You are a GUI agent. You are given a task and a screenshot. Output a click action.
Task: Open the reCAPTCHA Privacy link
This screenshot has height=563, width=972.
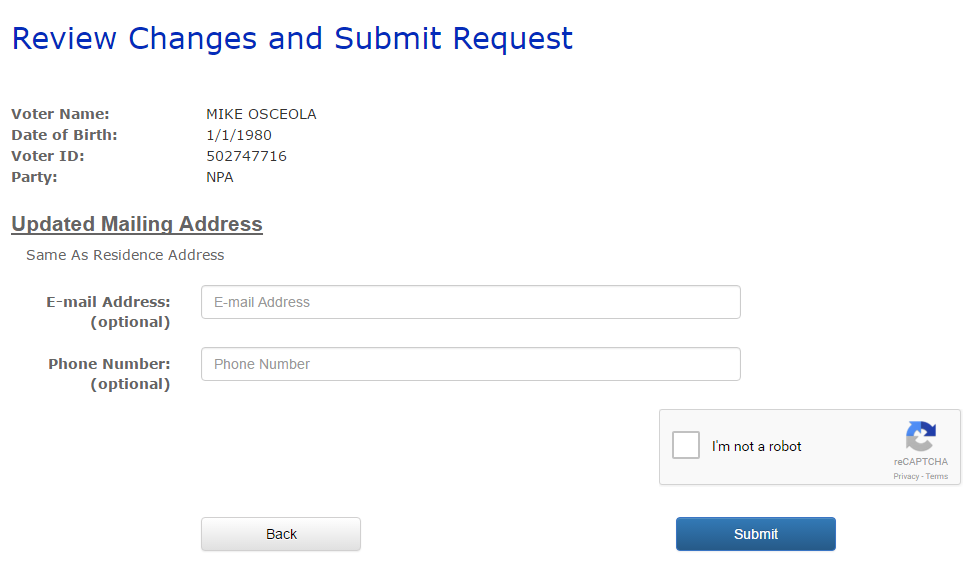(x=906, y=476)
